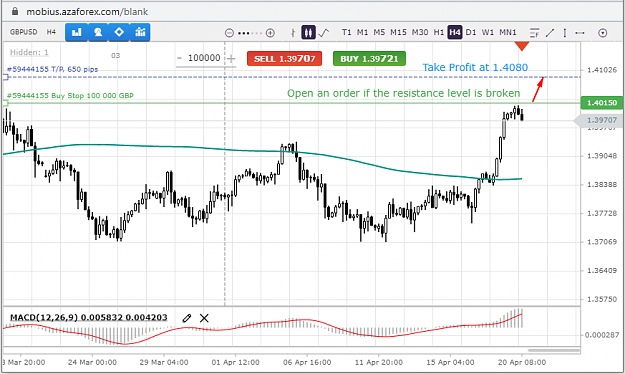Image resolution: width=625 pixels, height=374 pixels.
Task: Click the blue diamond icon button
Action: tap(119, 32)
